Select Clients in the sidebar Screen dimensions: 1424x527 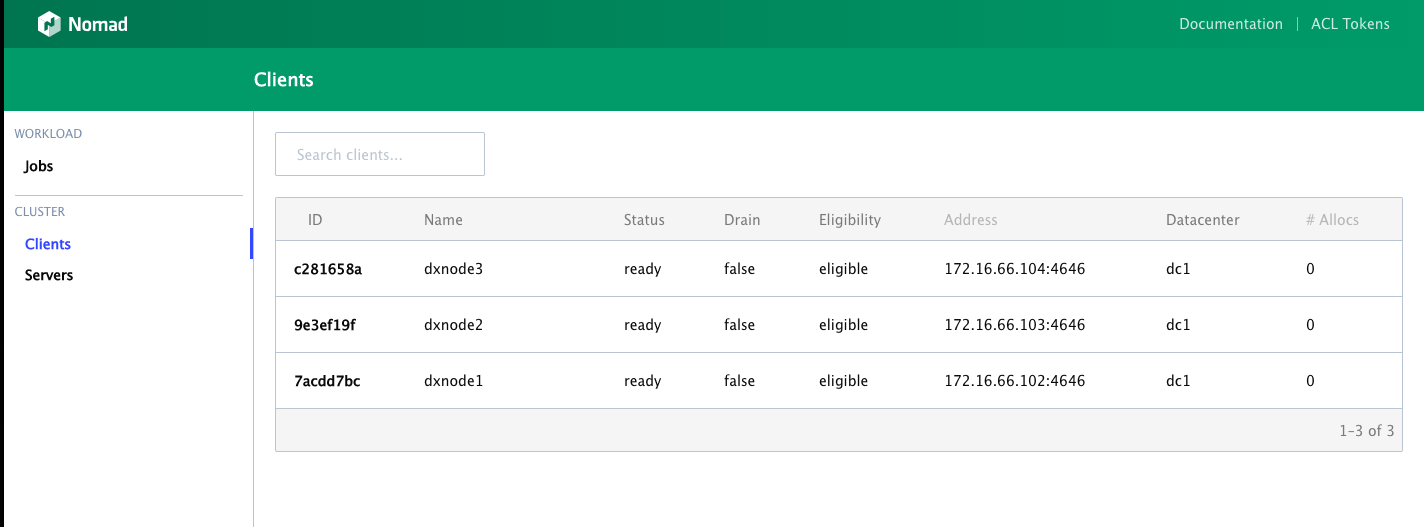click(x=48, y=244)
